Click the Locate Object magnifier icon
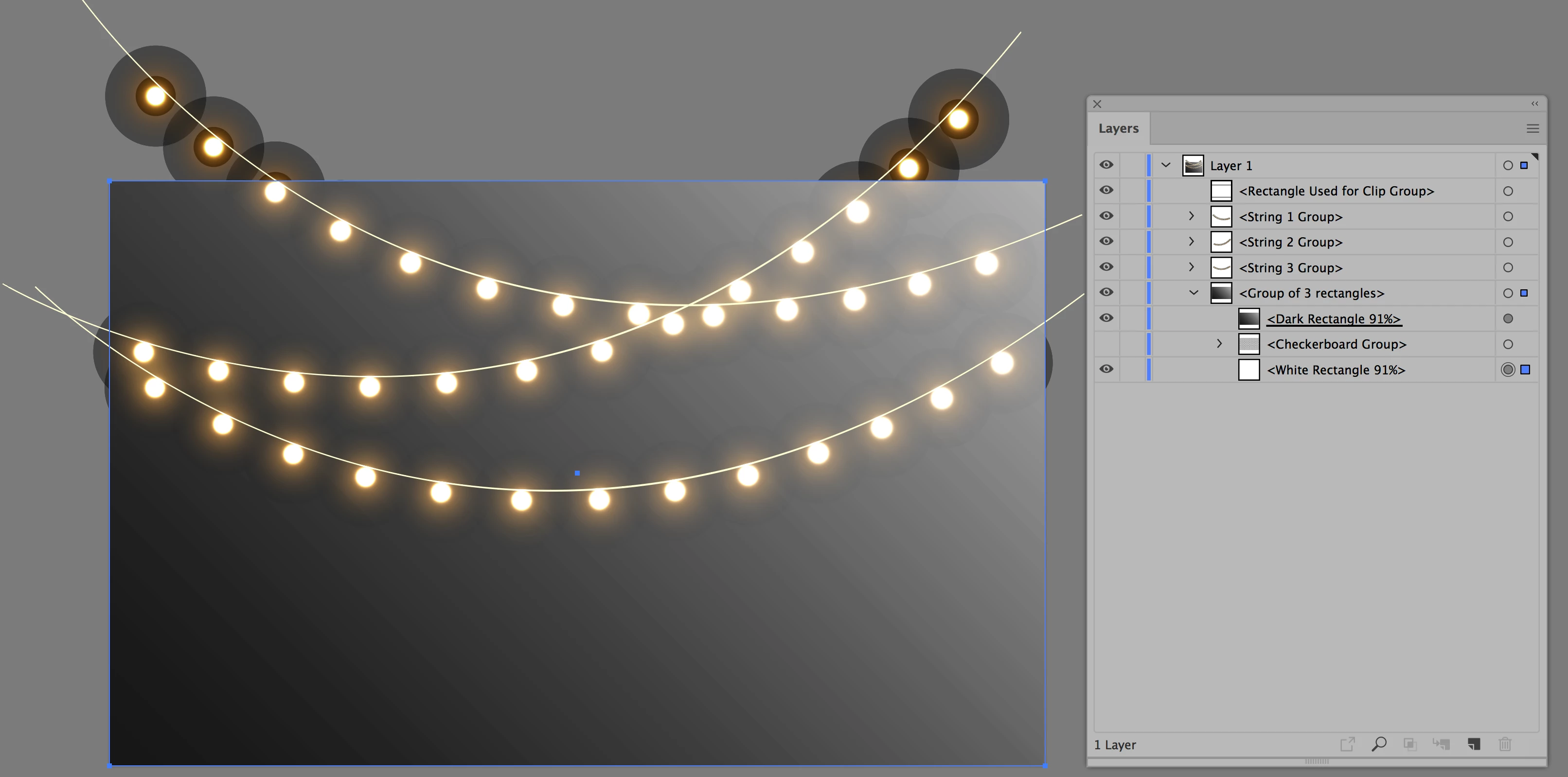The height and width of the screenshot is (777, 1568). 1379,743
